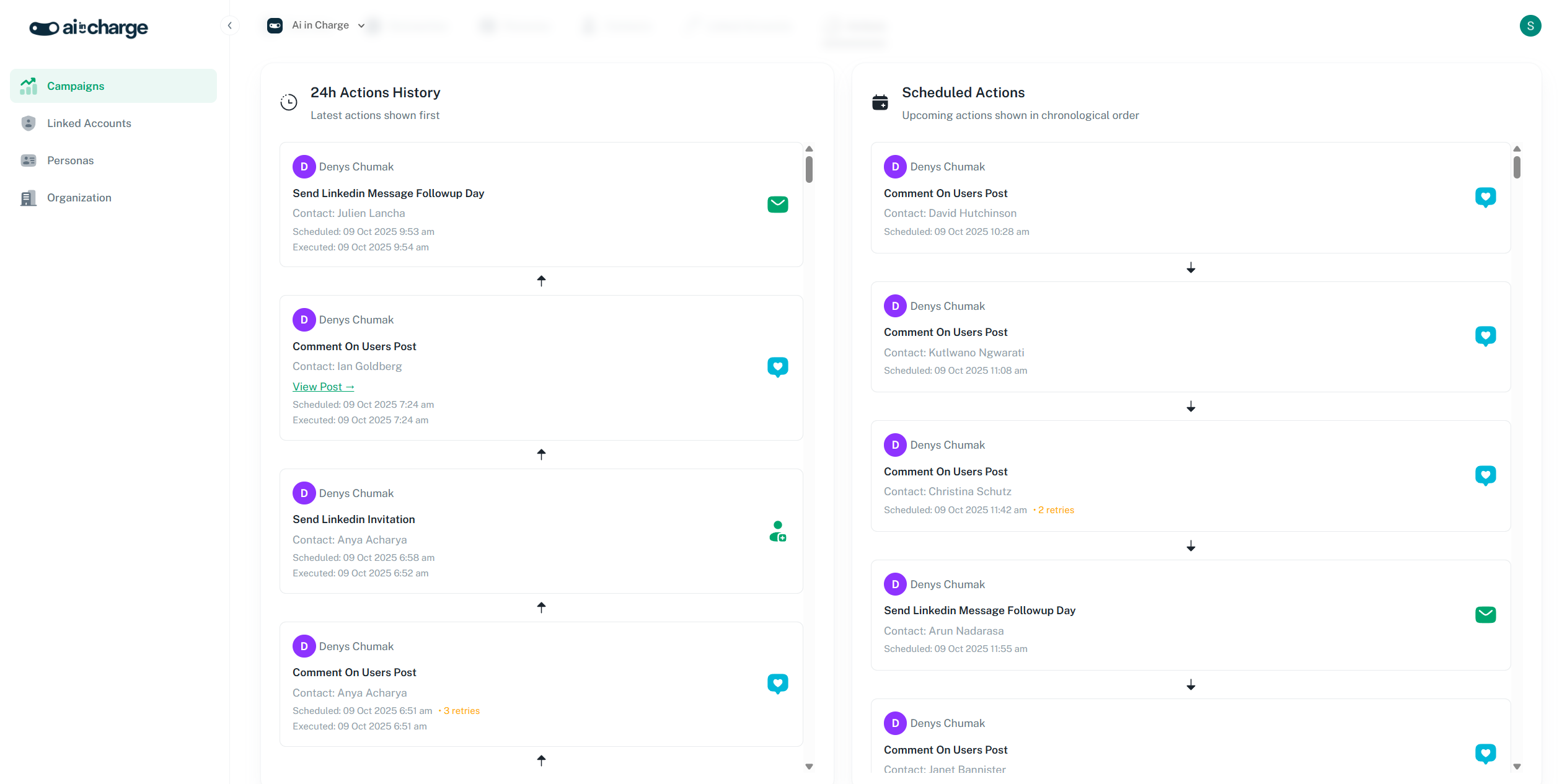Image resolution: width=1562 pixels, height=784 pixels.
Task: Click the add-person invitation icon for Anya Acharya
Action: point(777,532)
